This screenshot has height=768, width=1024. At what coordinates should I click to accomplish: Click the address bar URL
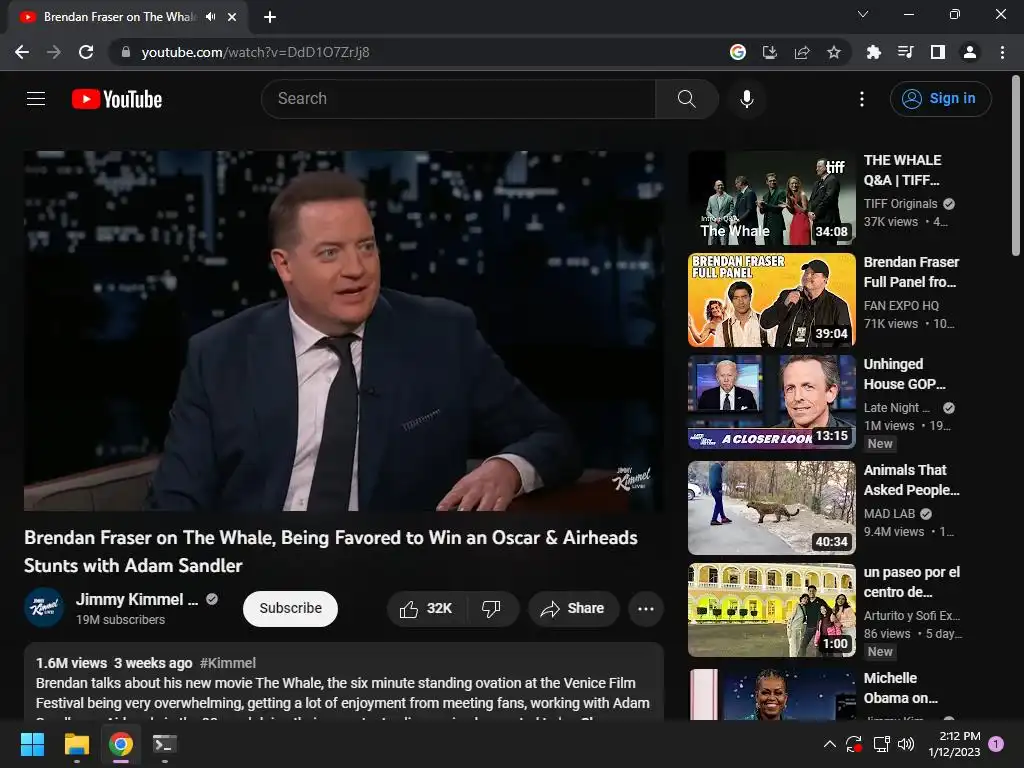255,52
